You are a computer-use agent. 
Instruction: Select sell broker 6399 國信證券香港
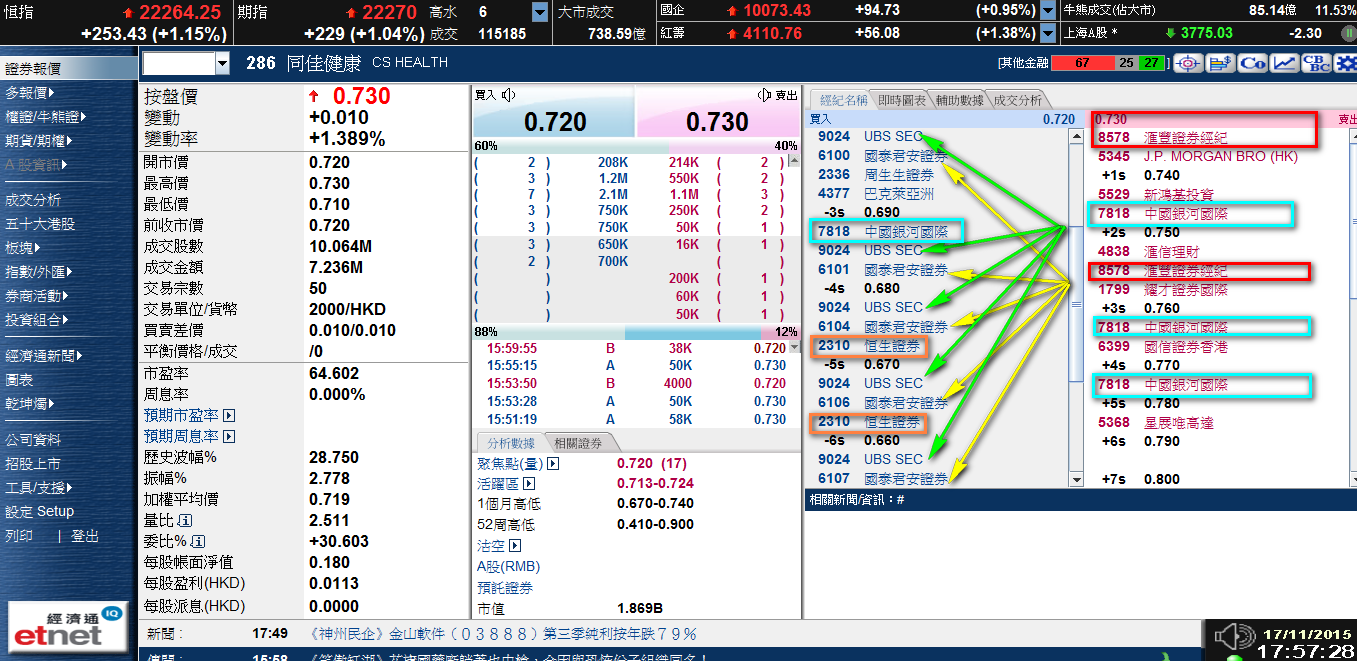[x=1162, y=346]
